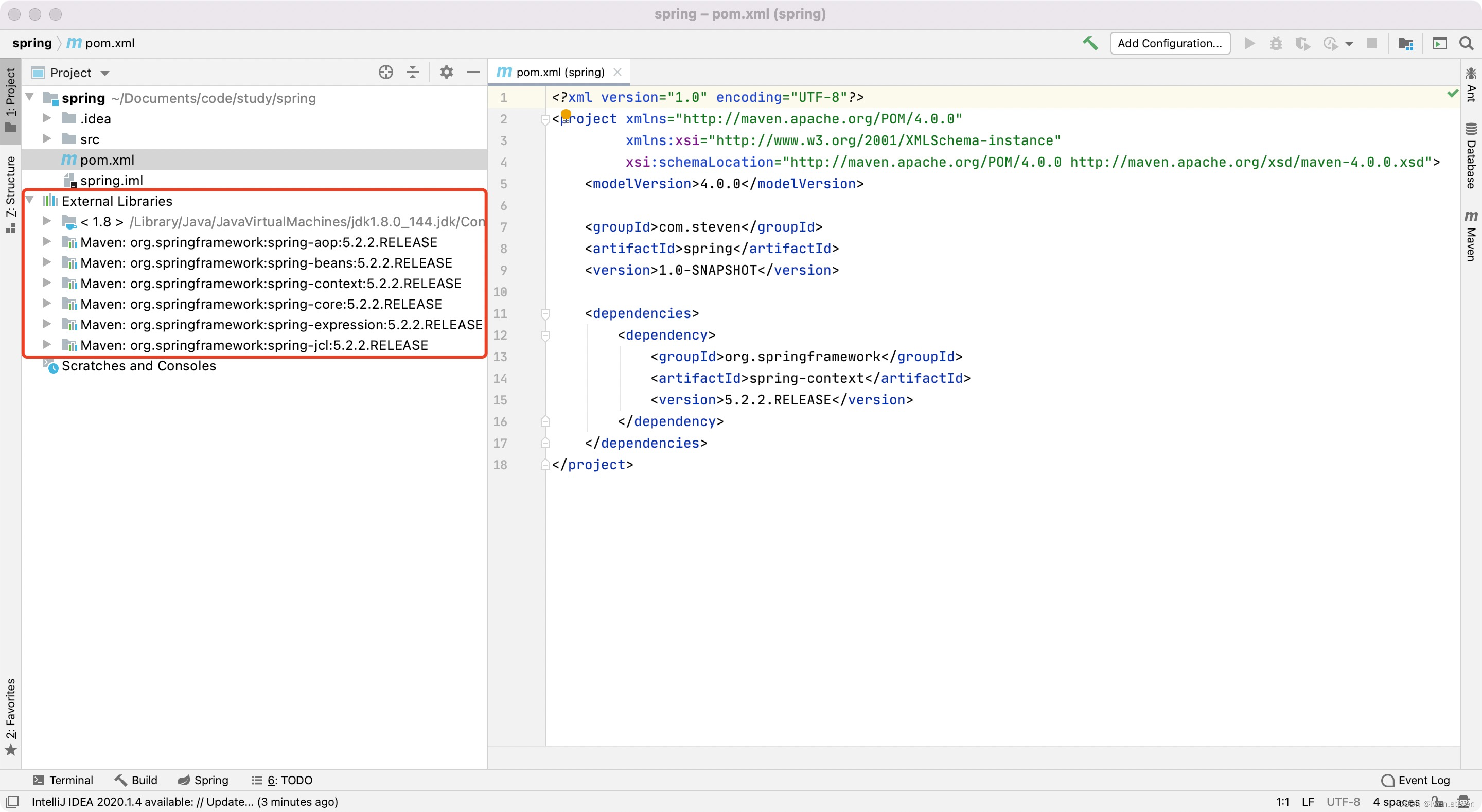Toggle the 2: Favorites tool window strip
This screenshot has width=1482, height=812.
[x=10, y=716]
